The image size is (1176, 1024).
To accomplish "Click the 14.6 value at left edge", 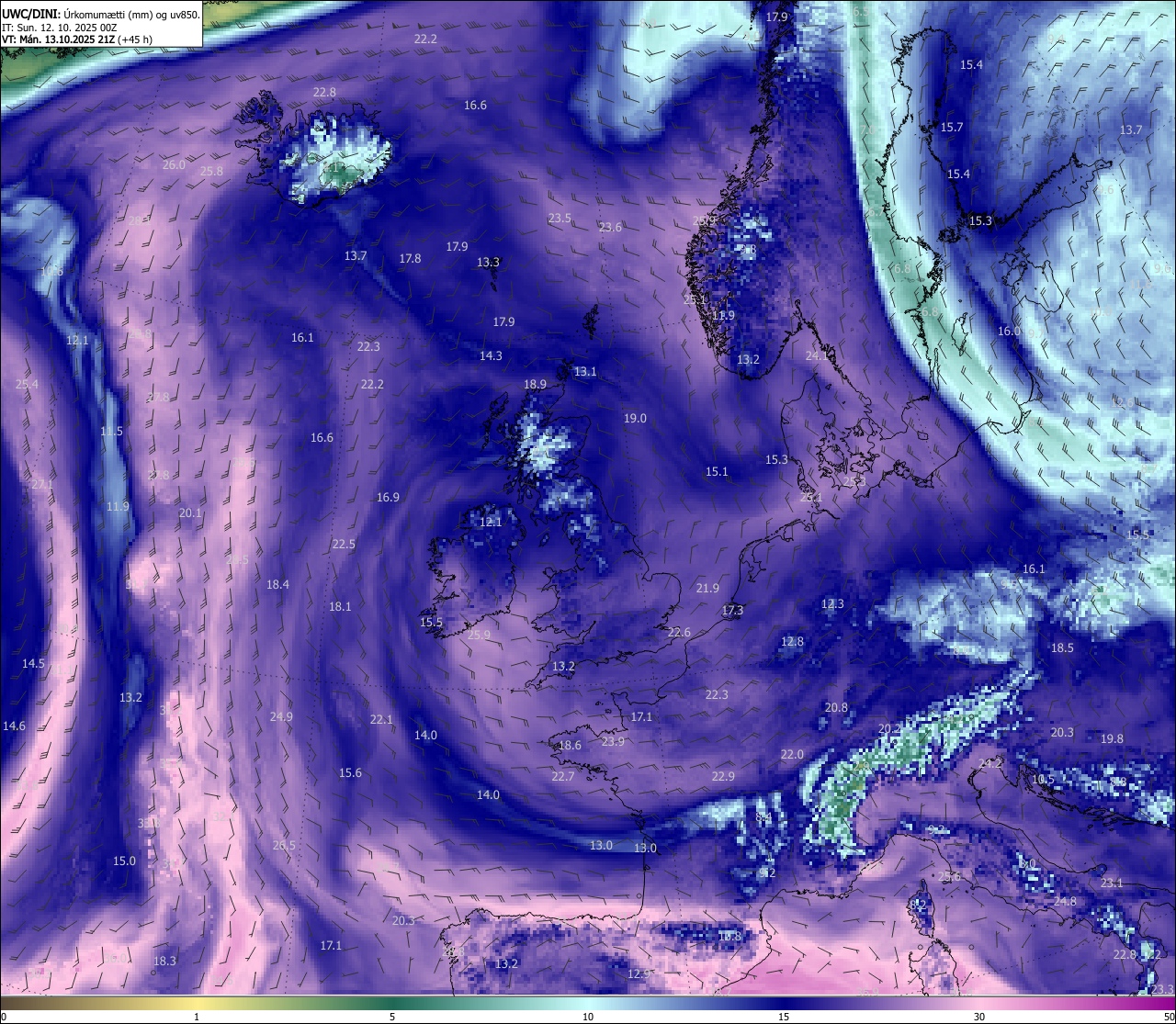I will [14, 726].
